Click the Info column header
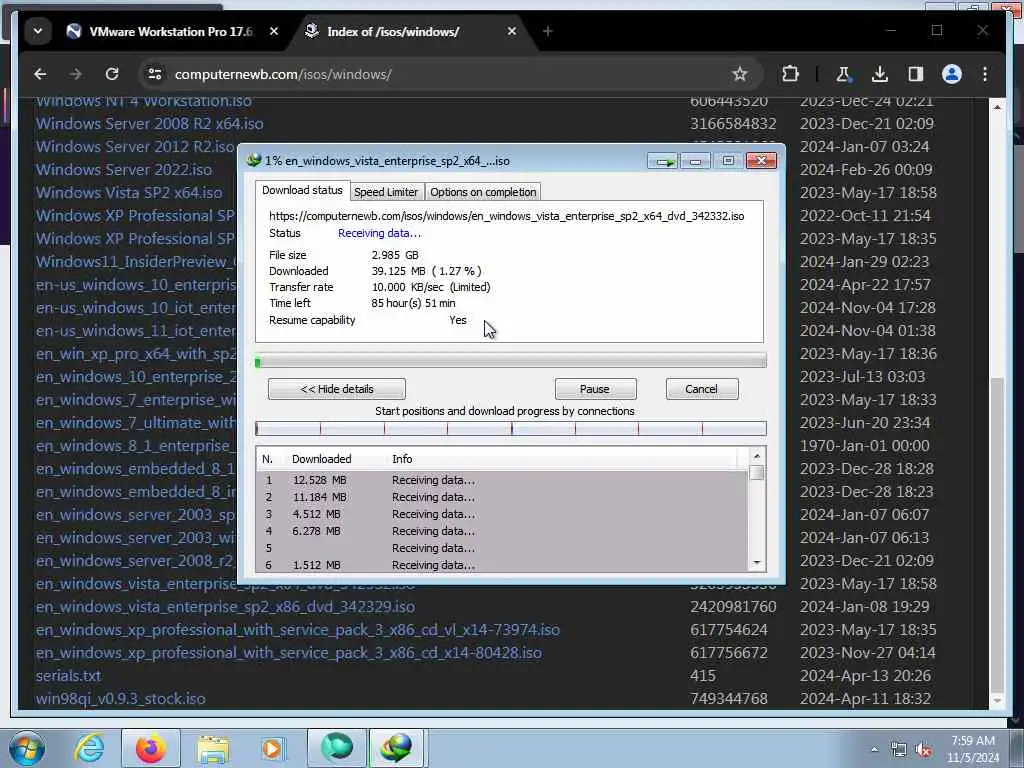 (402, 459)
